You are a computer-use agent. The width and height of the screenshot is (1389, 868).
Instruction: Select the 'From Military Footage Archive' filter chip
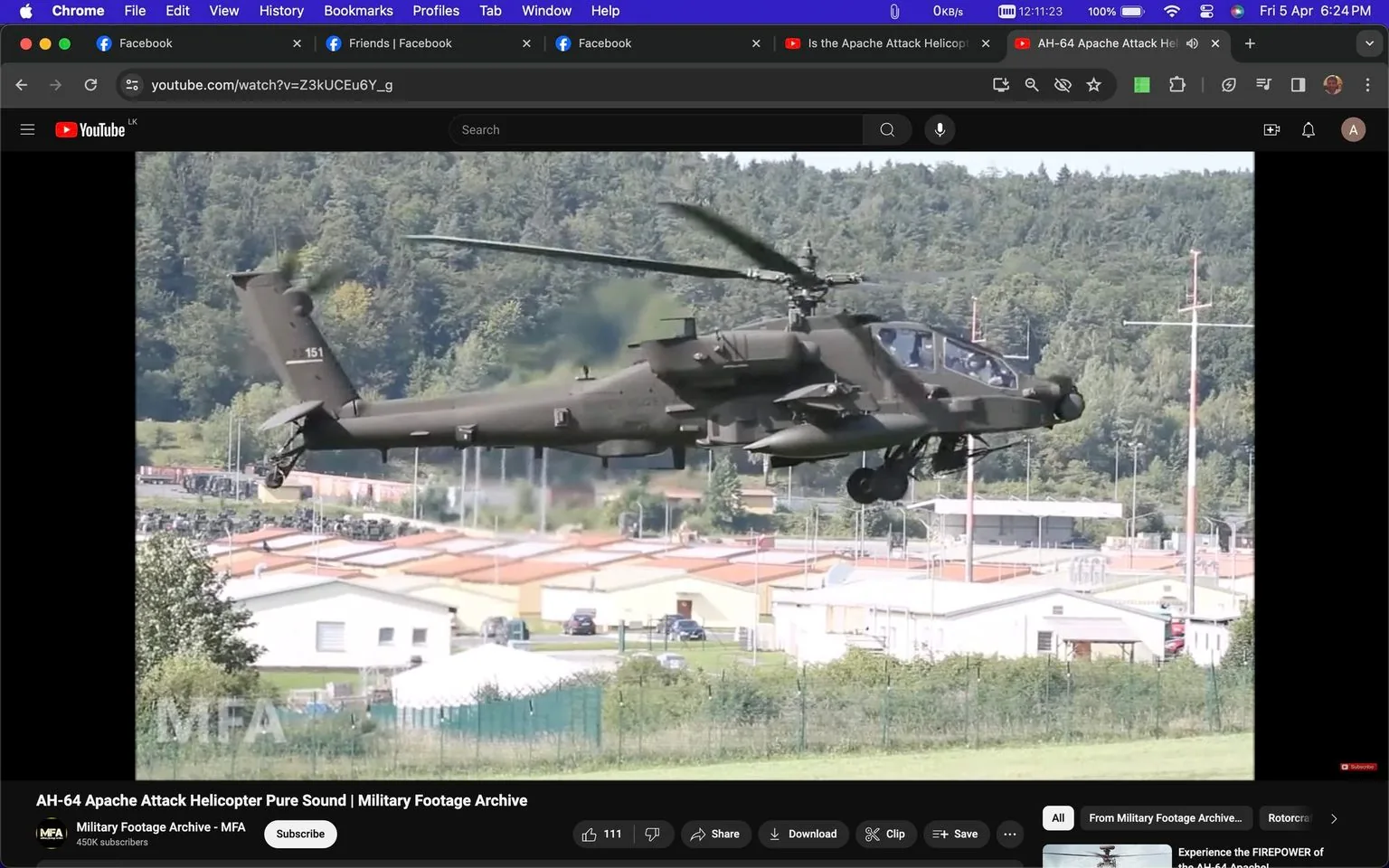click(1165, 817)
